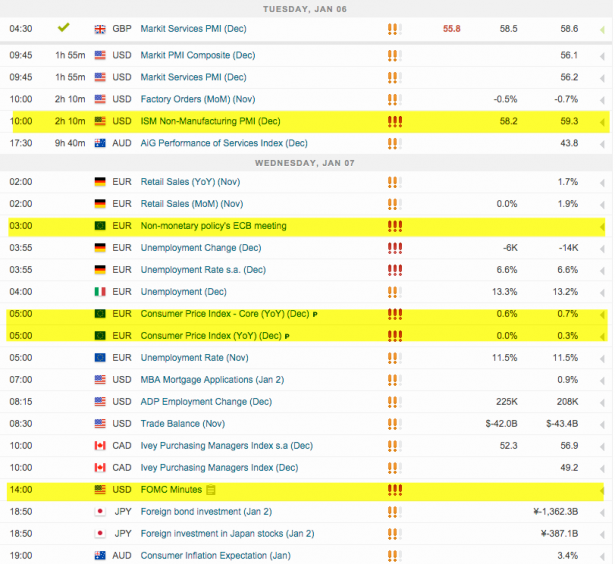Viewport: 615px width, 564px height.
Task: Expand details arrow for Factory Orders row
Action: (602, 100)
